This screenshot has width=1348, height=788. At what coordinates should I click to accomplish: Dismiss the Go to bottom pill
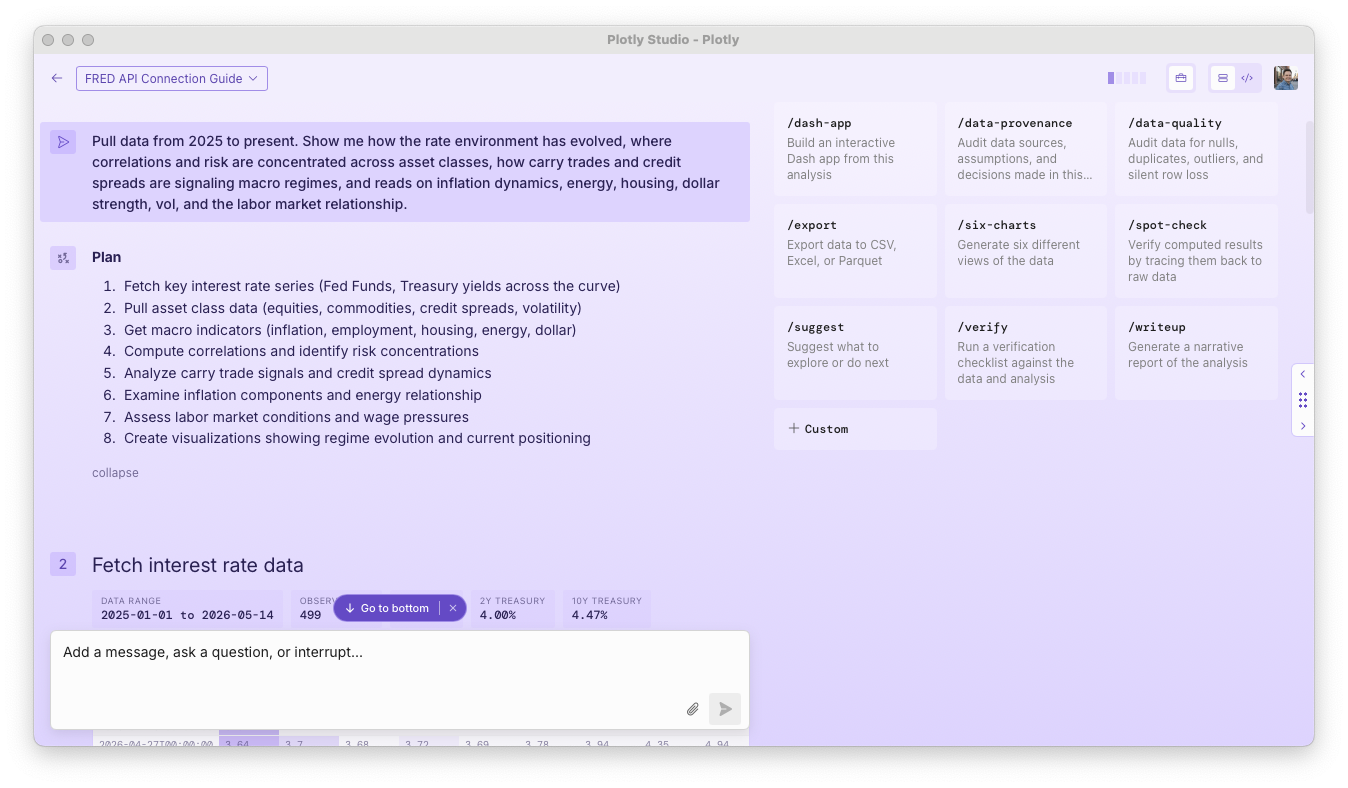coord(453,608)
